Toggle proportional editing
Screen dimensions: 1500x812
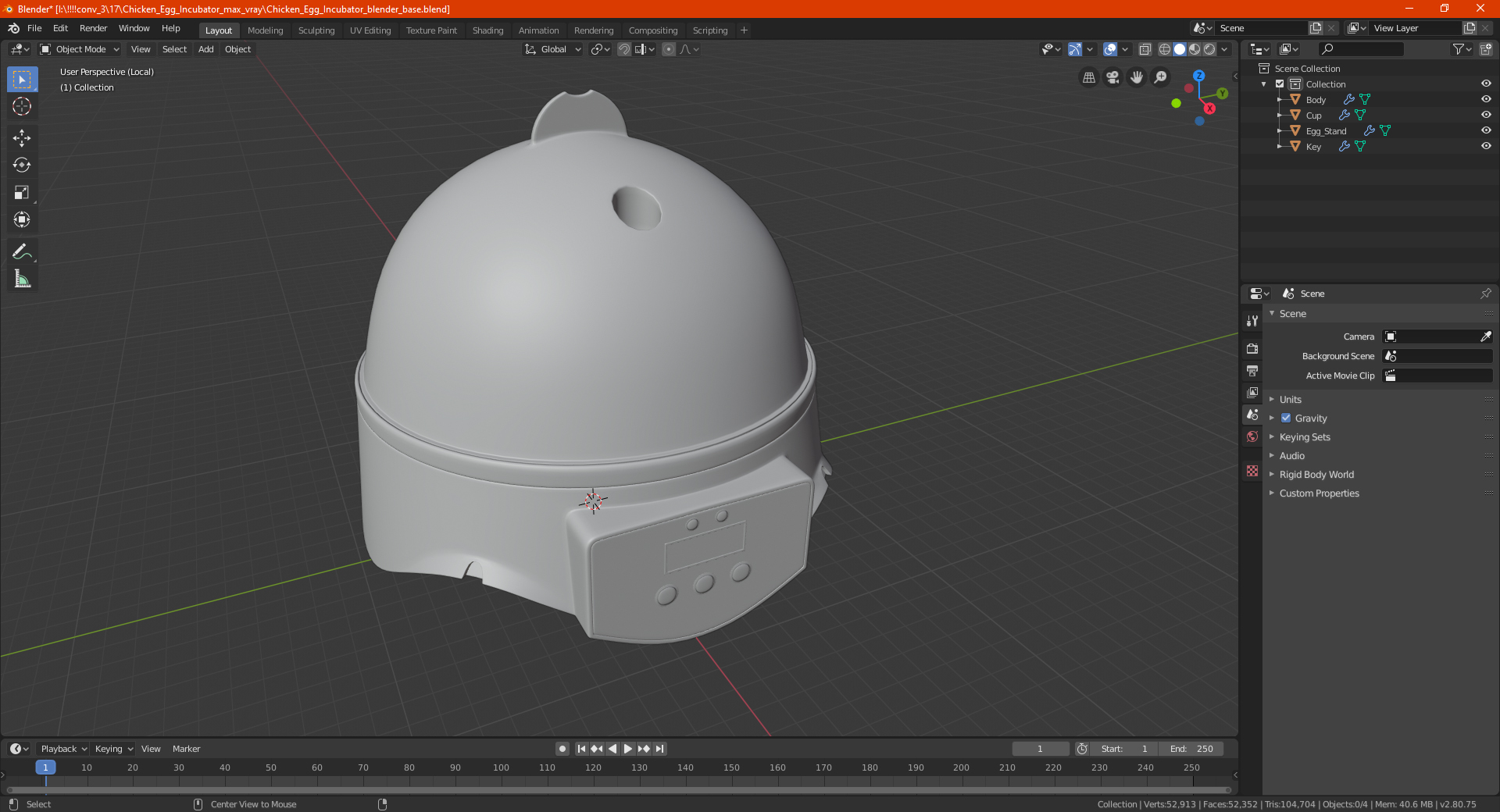(x=669, y=49)
